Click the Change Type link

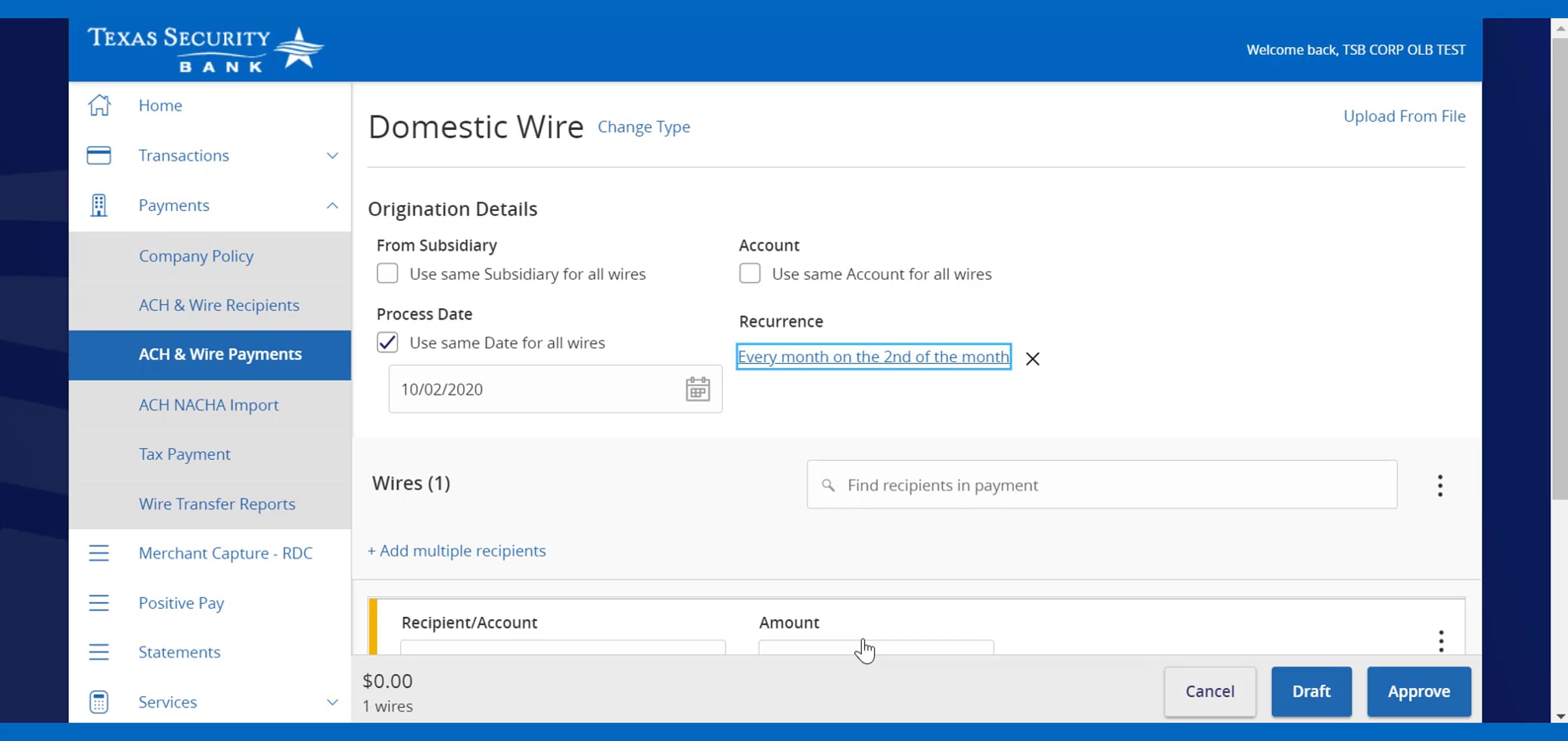tap(644, 127)
